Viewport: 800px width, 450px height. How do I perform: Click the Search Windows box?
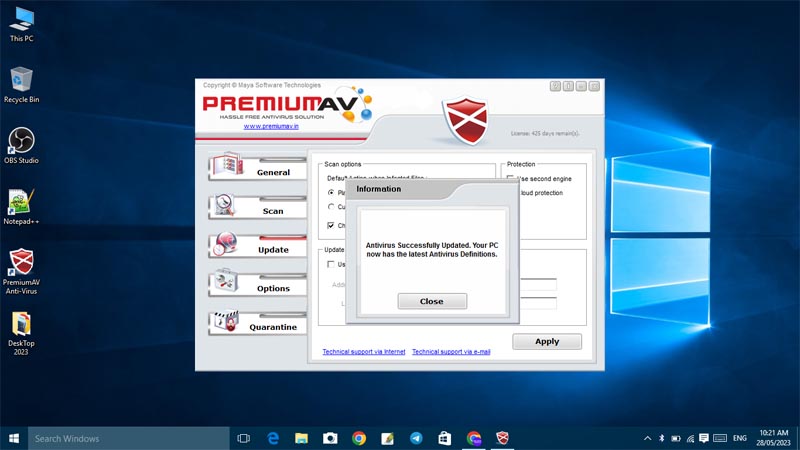129,438
